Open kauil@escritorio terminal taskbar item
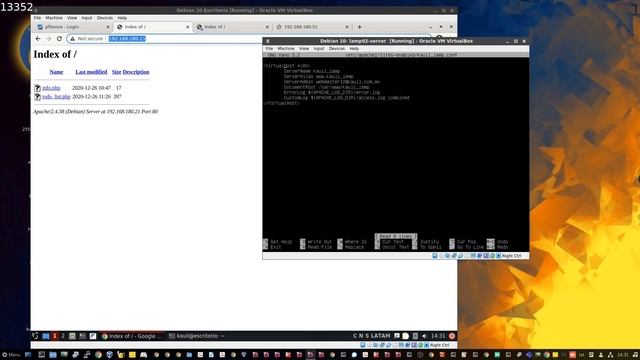 click(196, 336)
